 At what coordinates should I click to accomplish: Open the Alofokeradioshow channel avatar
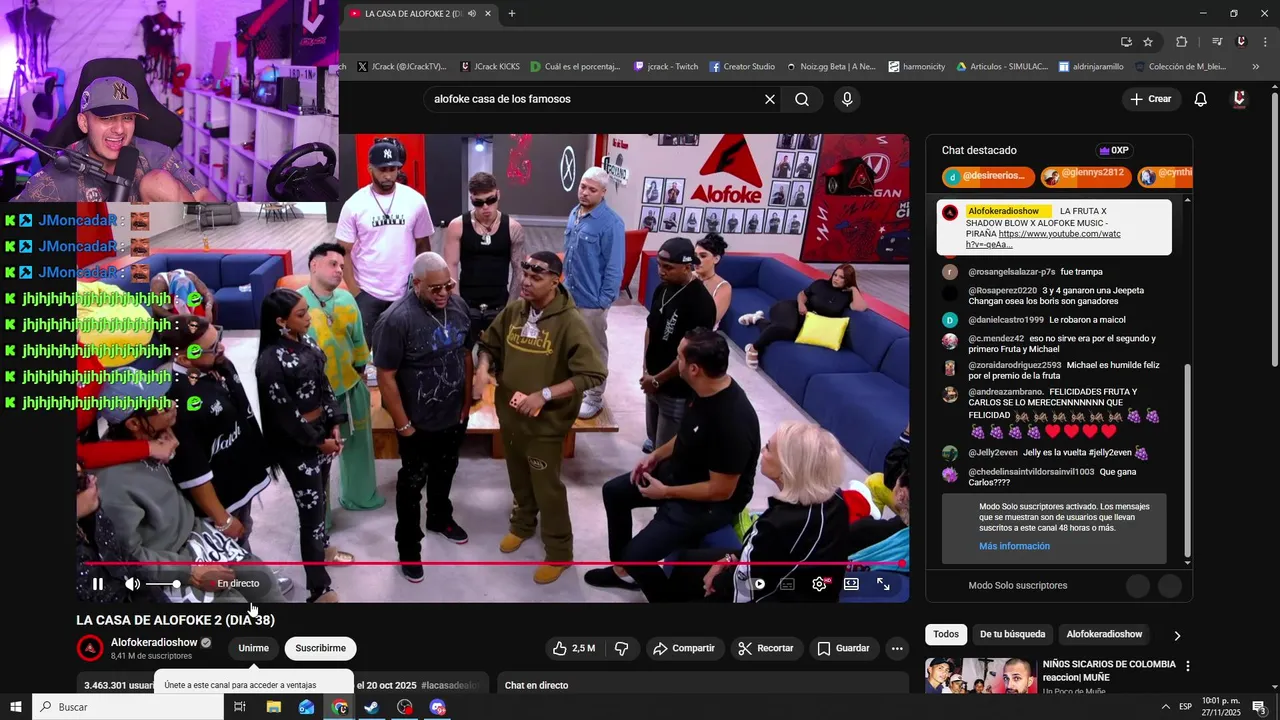pyautogui.click(x=90, y=648)
